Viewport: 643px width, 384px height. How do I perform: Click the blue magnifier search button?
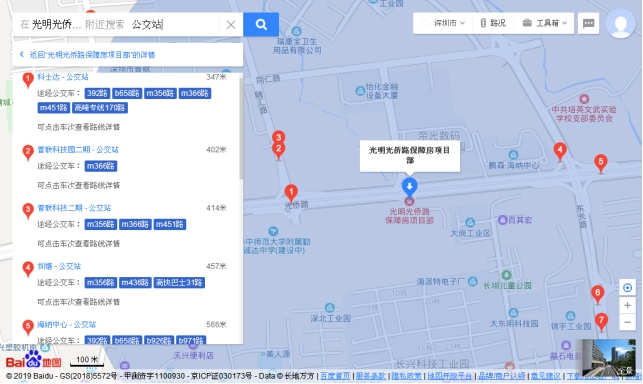pyautogui.click(x=261, y=24)
